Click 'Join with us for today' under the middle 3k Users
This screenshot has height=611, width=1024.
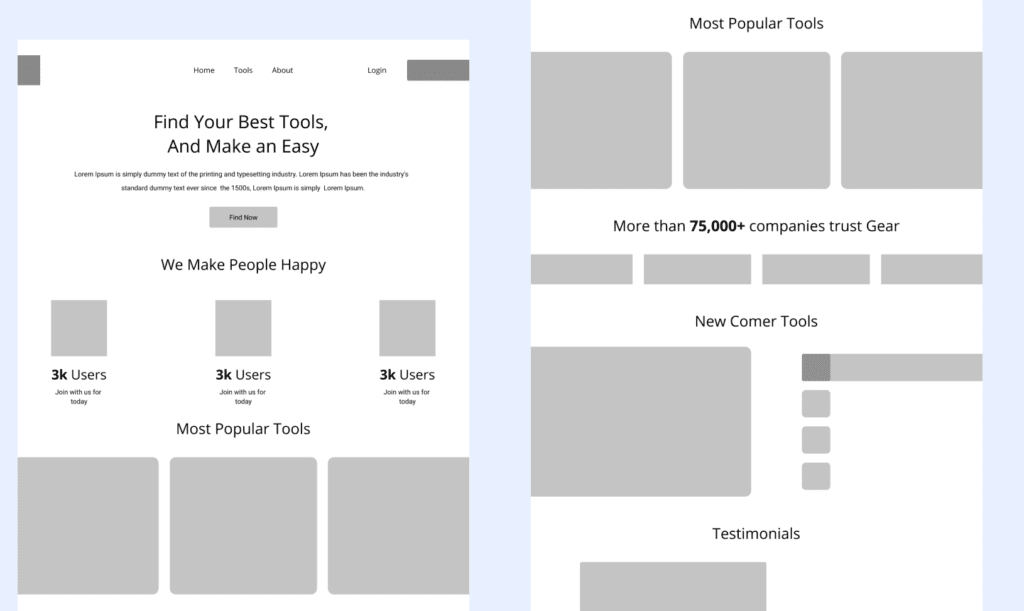(x=243, y=396)
